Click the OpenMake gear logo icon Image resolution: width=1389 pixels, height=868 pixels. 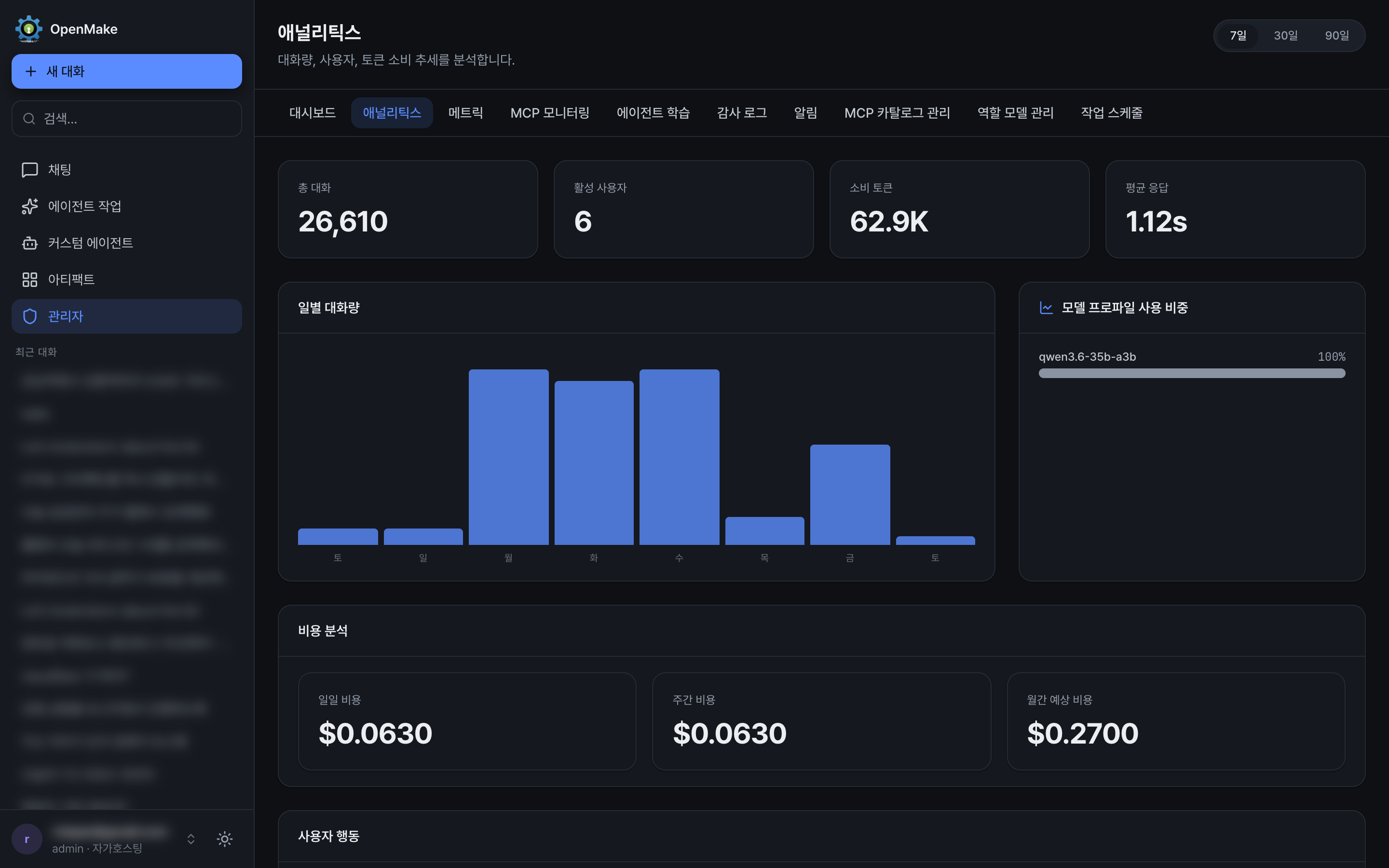29,29
